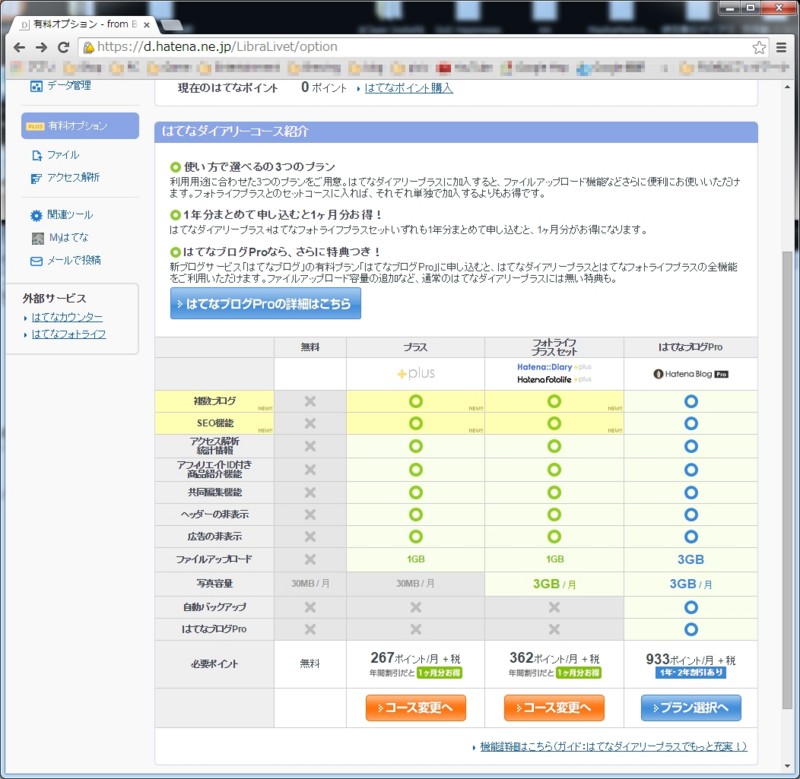Click コース変更へ button under プラス
Image resolution: width=800 pixels, height=779 pixels.
416,708
